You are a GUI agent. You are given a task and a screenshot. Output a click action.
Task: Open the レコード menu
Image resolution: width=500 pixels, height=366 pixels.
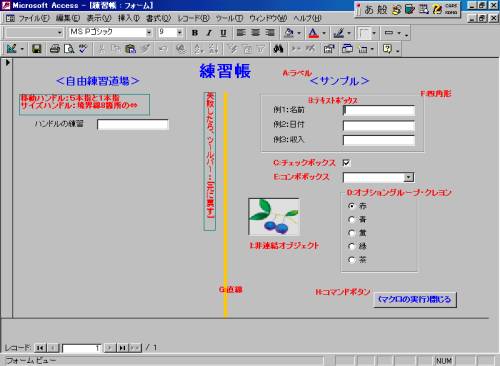tap(194, 18)
